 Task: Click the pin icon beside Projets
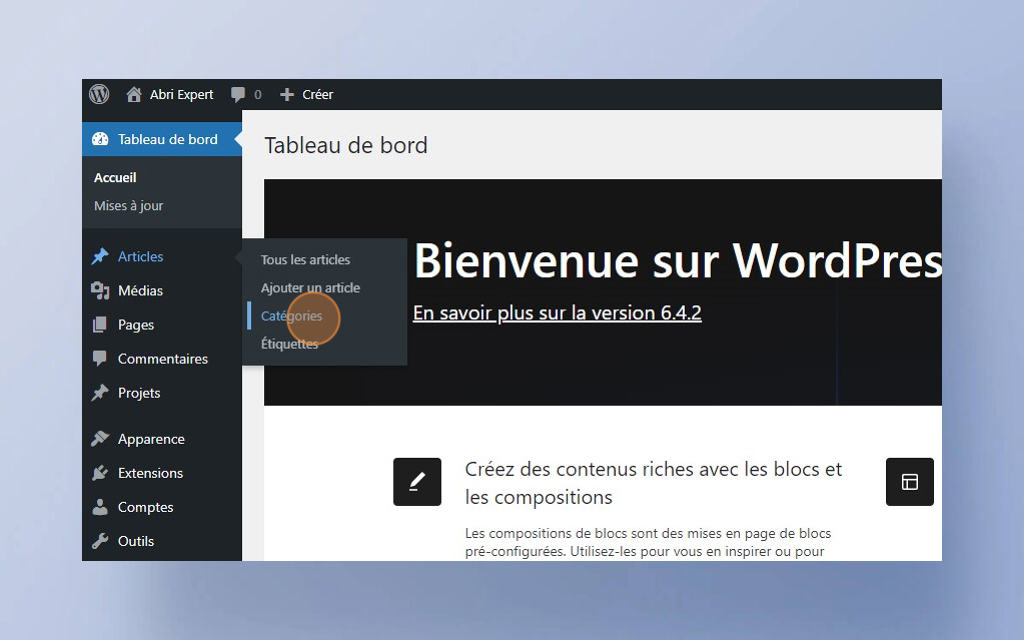[100, 392]
